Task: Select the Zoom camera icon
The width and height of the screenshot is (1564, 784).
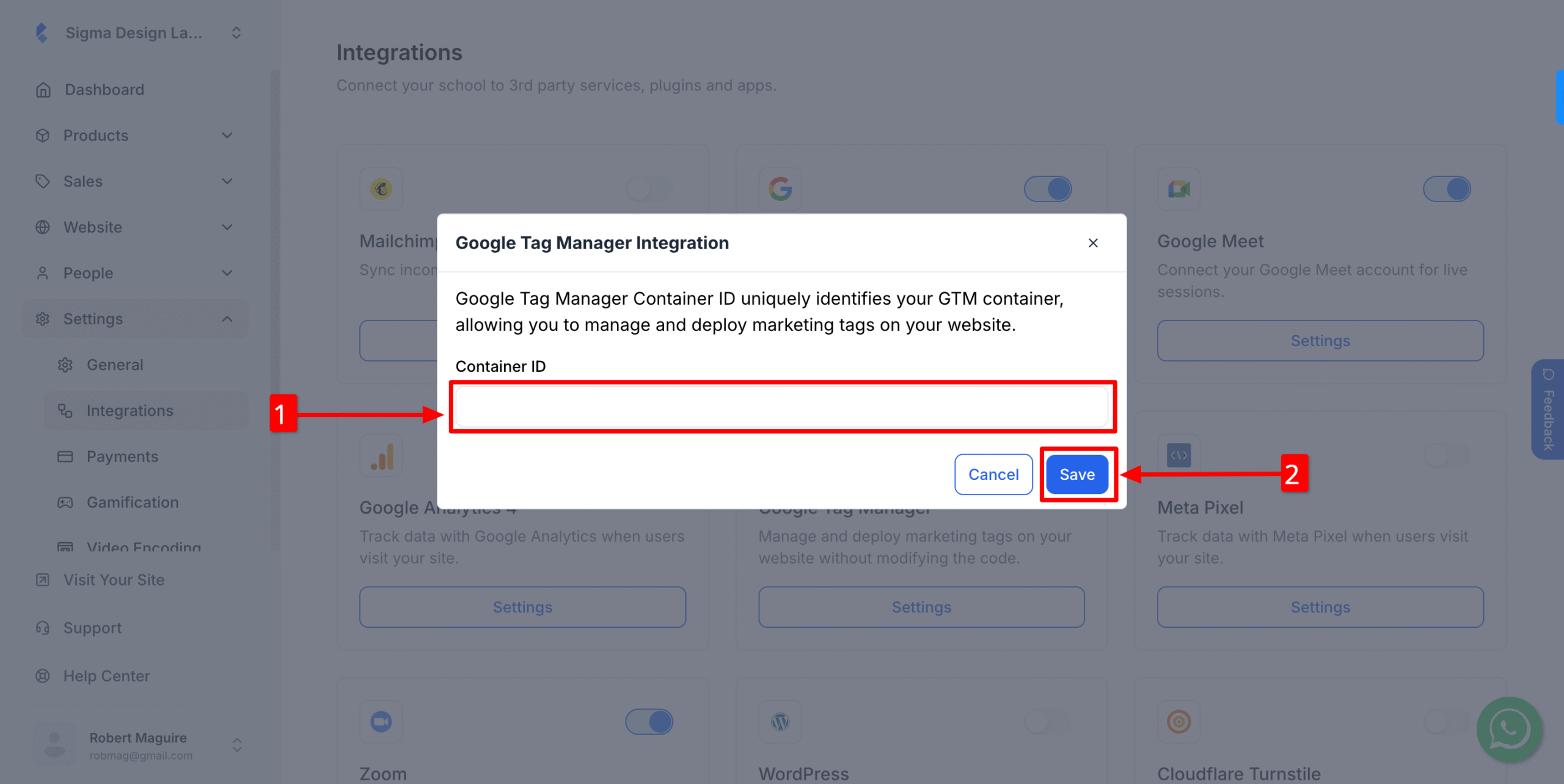Action: (381, 721)
